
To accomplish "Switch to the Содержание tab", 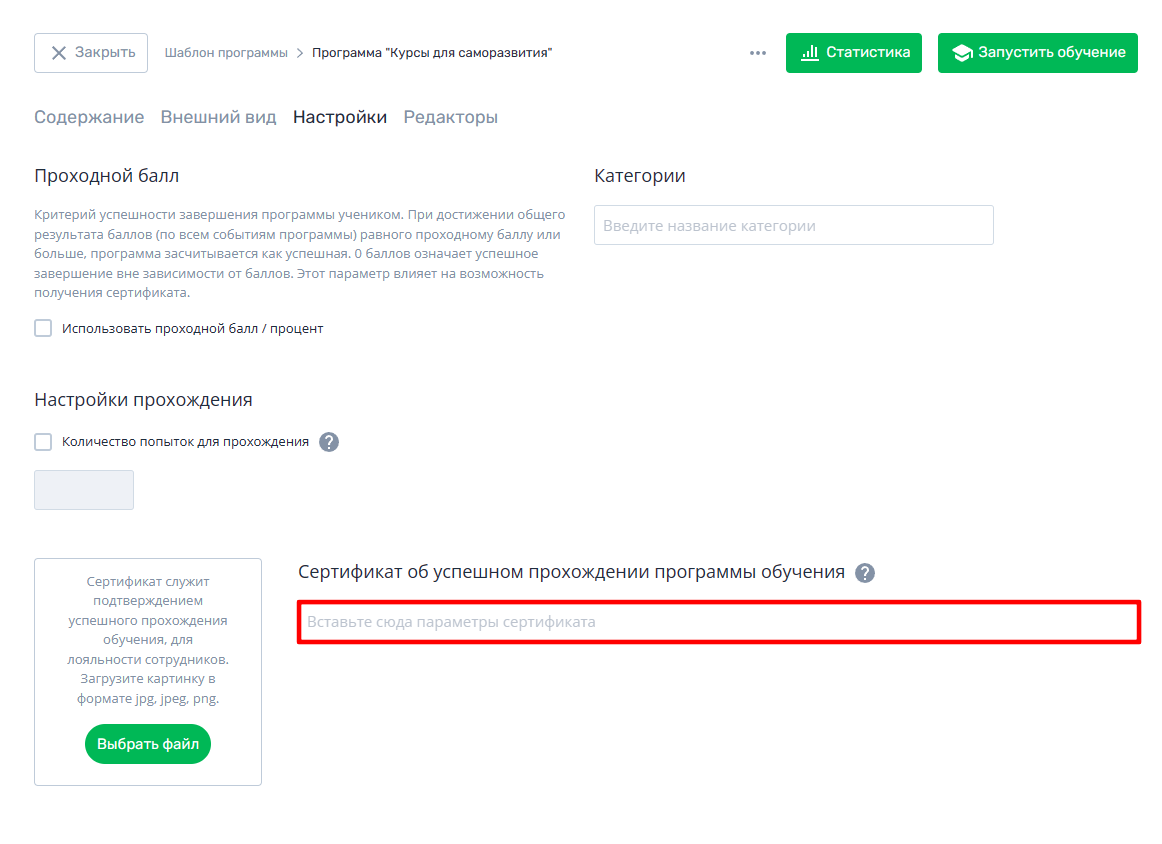I will (89, 117).
